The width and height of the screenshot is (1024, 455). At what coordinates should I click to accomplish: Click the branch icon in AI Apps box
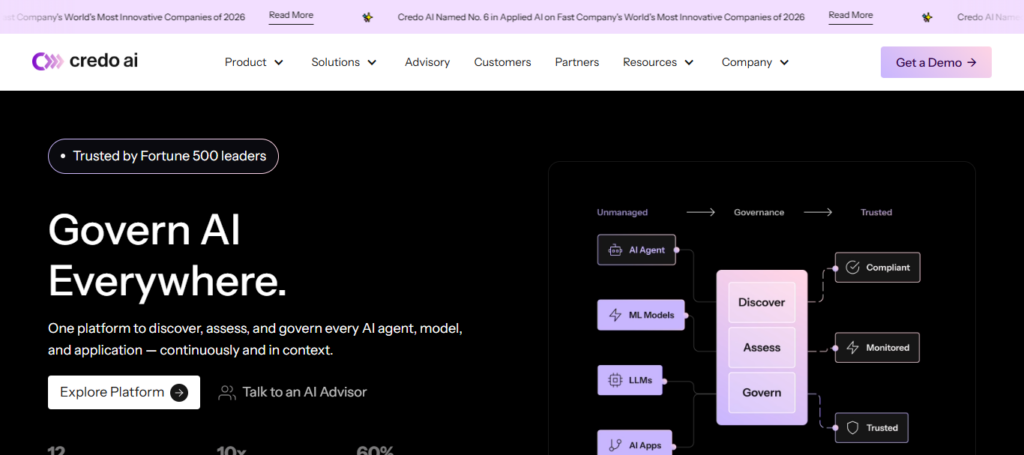(x=615, y=445)
